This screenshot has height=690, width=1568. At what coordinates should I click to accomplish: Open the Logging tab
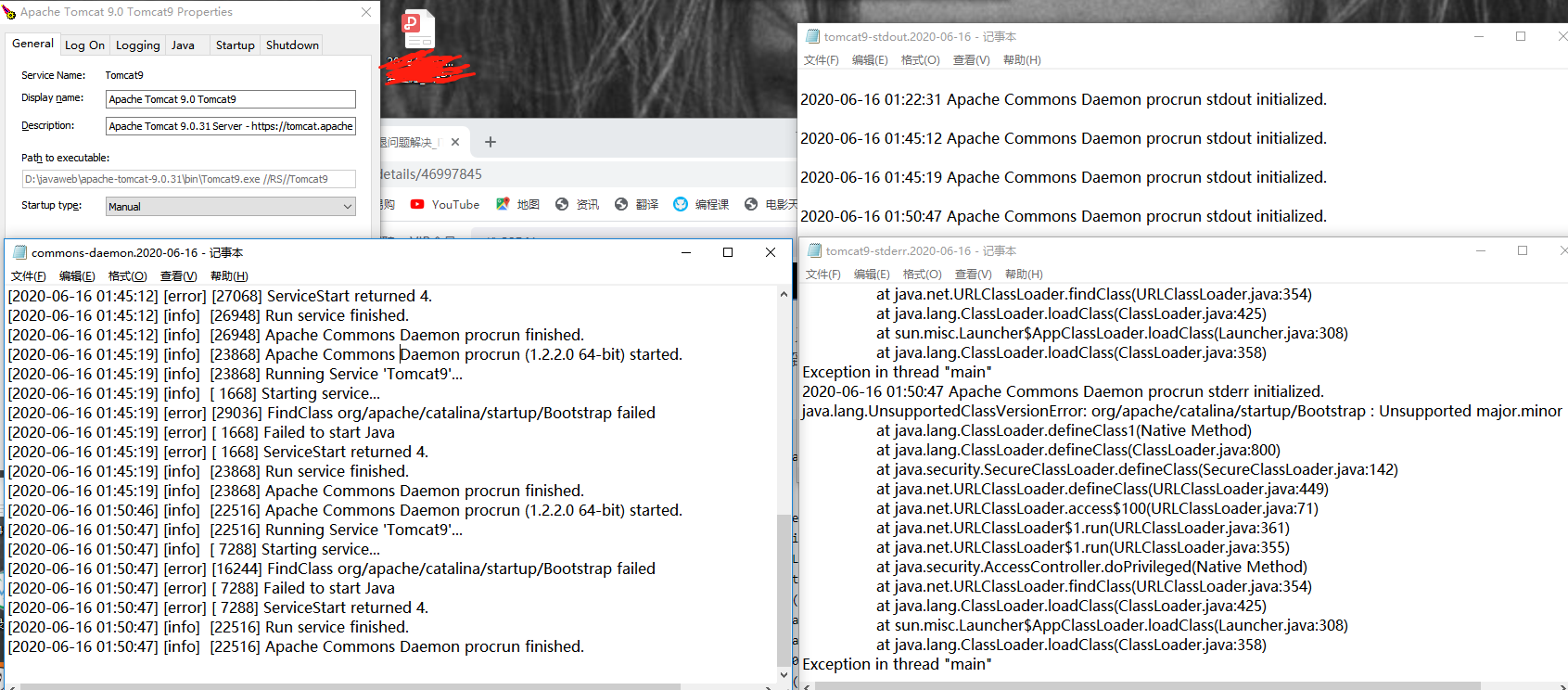coord(137,45)
